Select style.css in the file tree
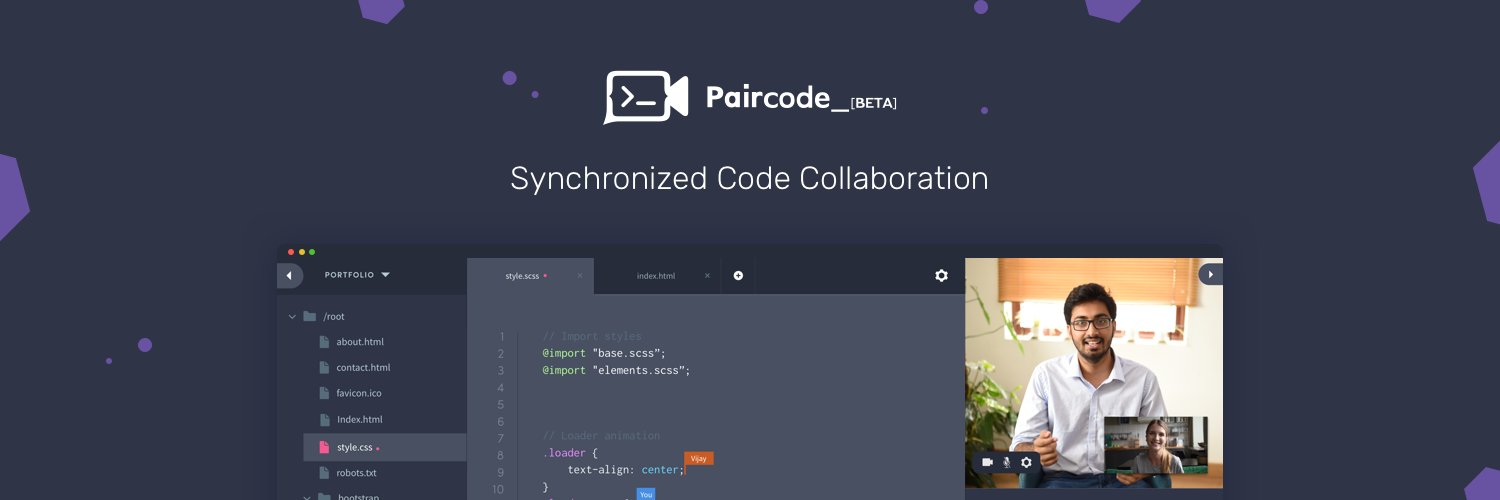This screenshot has width=1500, height=500. pos(385,447)
